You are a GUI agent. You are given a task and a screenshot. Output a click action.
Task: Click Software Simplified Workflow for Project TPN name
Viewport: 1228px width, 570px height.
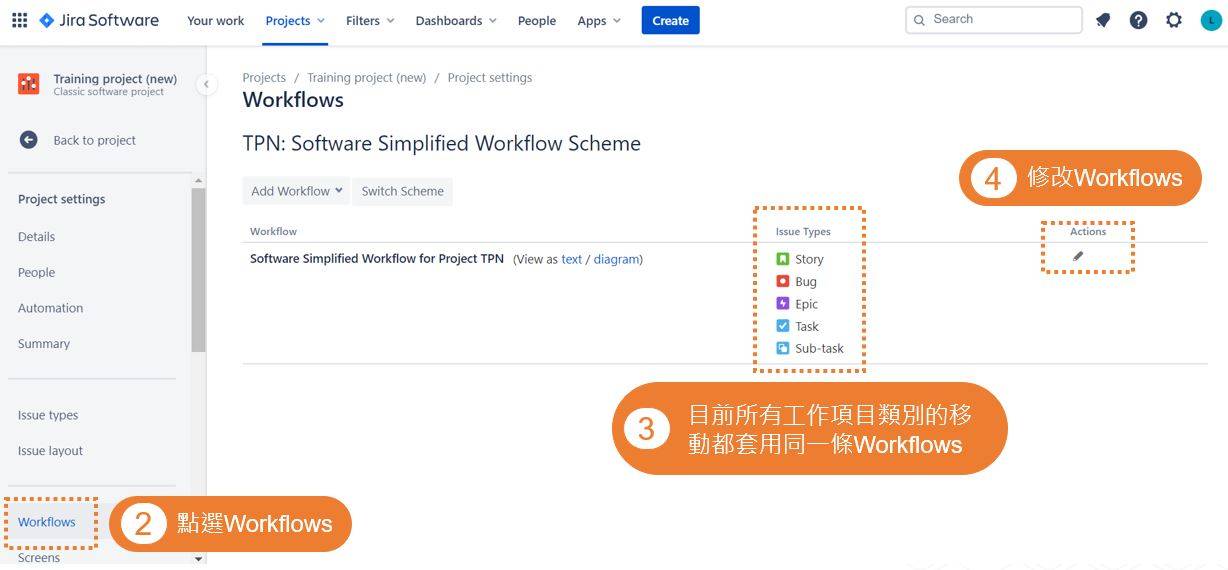(x=377, y=258)
